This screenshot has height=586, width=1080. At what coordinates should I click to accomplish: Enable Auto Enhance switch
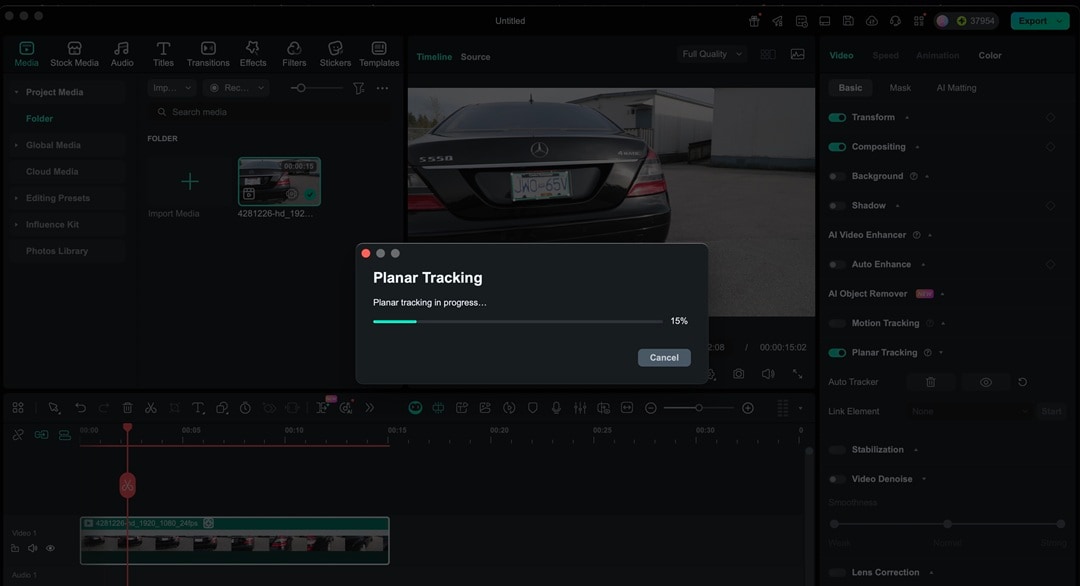[837, 264]
